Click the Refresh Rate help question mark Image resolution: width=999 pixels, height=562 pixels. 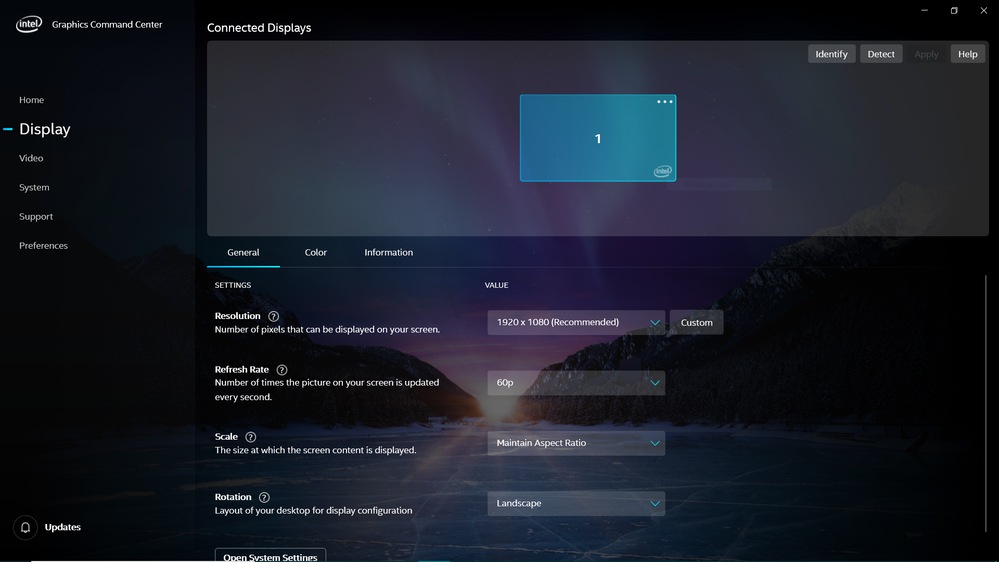(x=282, y=370)
